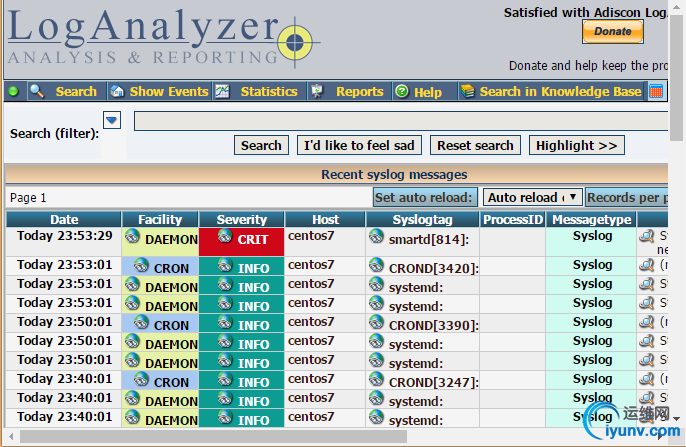Screen dimensions: 686x447
Task: Click the I'd like to feel sad button
Action: pos(361,145)
